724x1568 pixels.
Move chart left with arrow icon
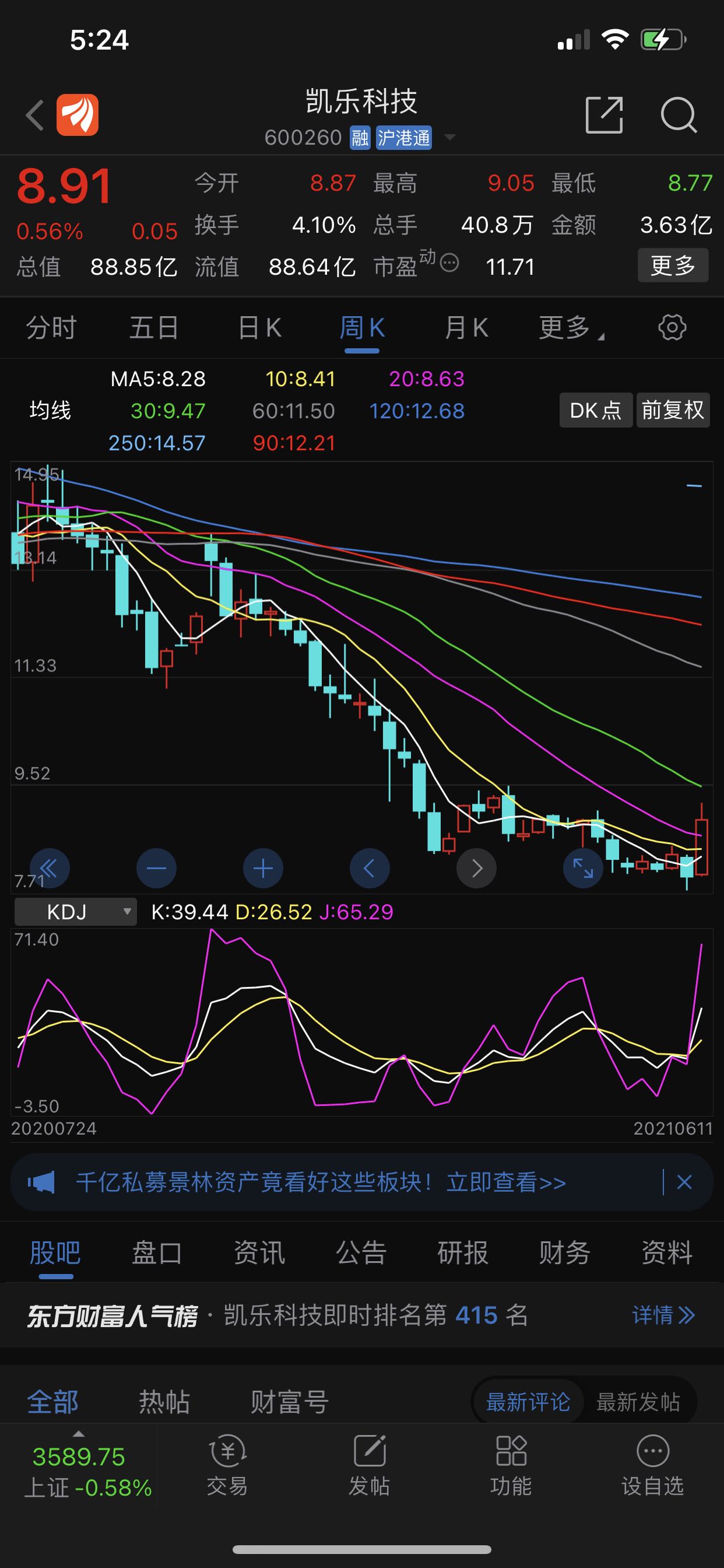pyautogui.click(x=370, y=868)
